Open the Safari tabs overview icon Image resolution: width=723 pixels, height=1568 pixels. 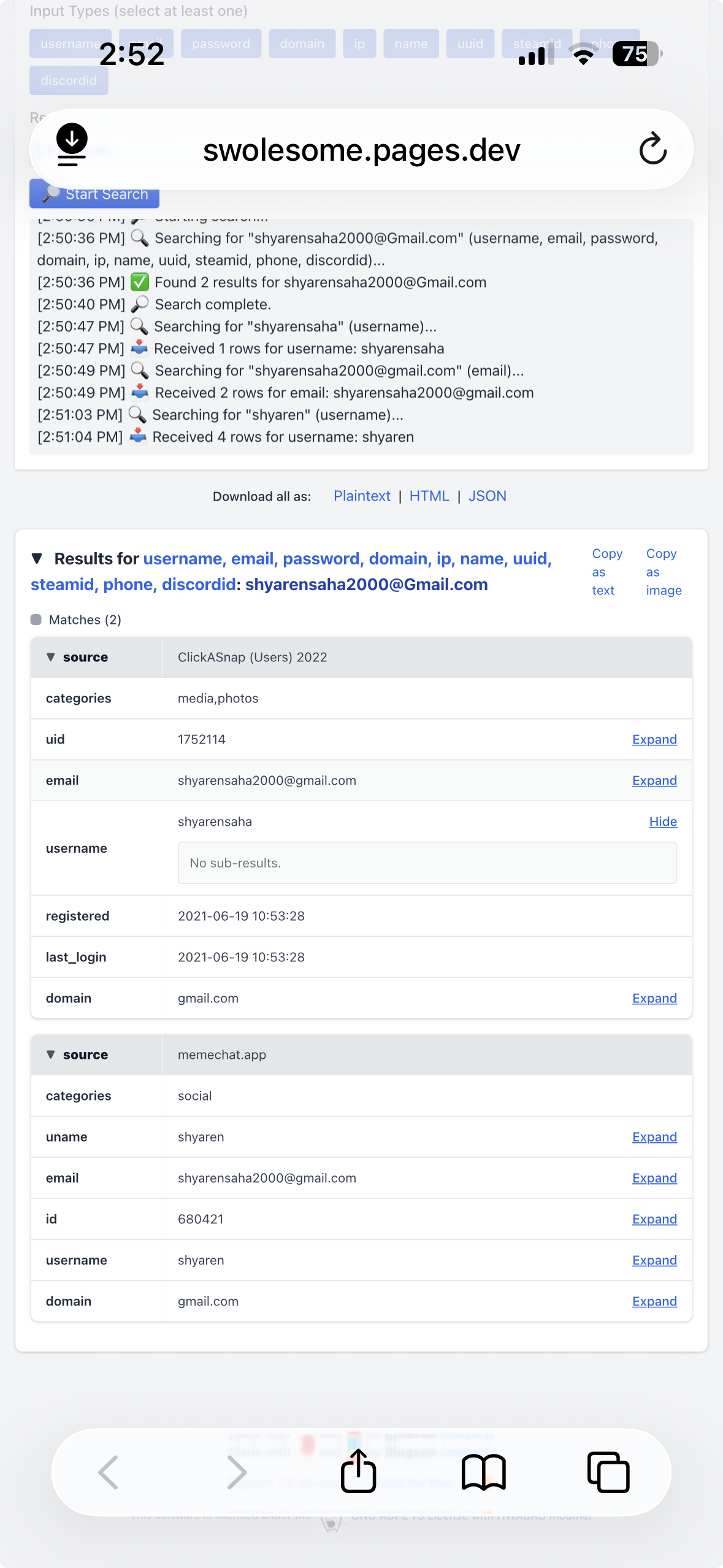click(608, 1472)
